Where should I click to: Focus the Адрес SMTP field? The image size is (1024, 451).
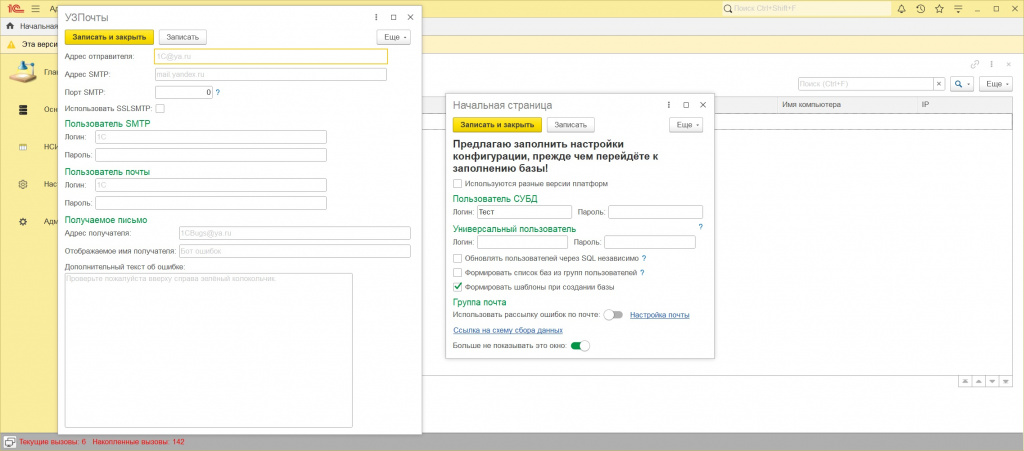pyautogui.click(x=270, y=74)
